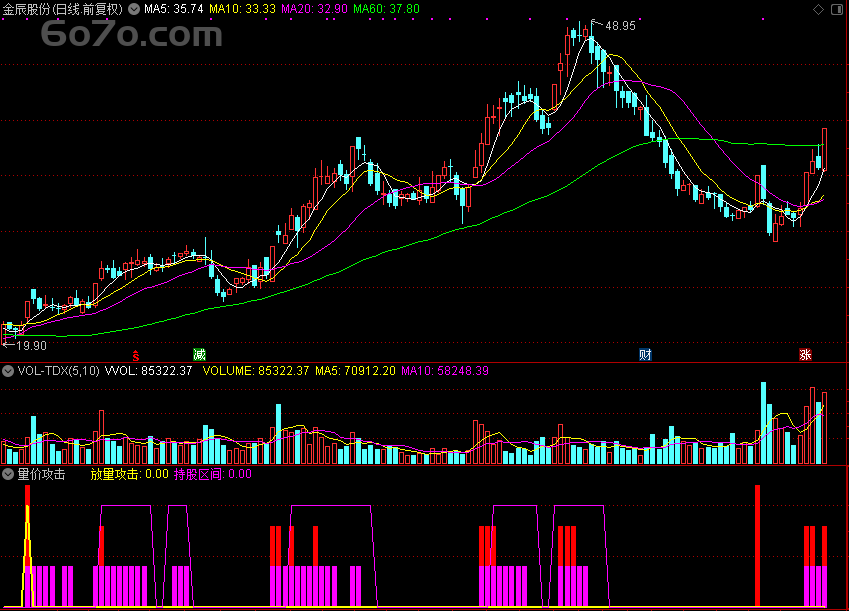The height and width of the screenshot is (611, 849).
Task: Click the VOLUME: 85322.37 value
Action: [256, 371]
